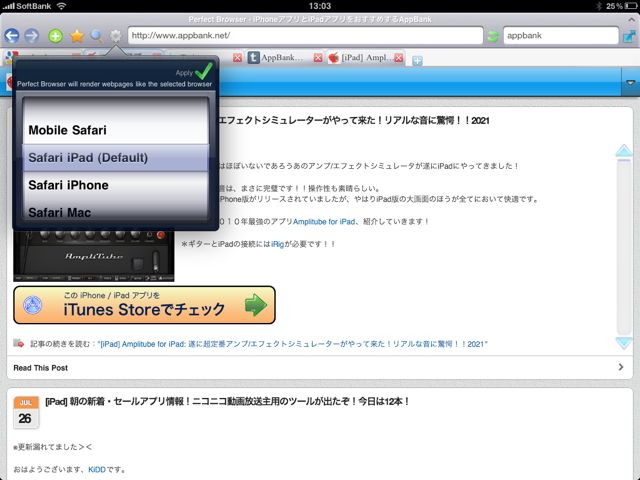Reload page with green refresh icon
Viewport: 640px width, 480px height.
(x=493, y=36)
